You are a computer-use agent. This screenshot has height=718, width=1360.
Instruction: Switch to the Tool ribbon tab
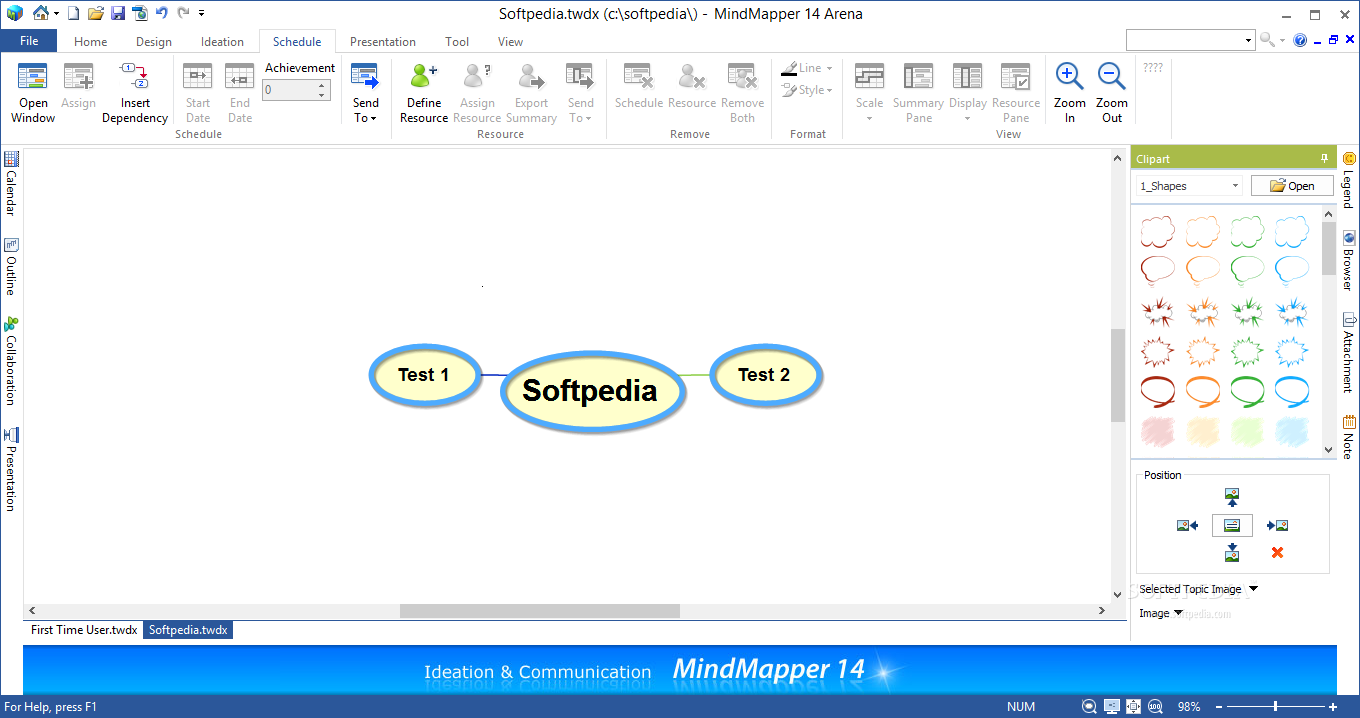pyautogui.click(x=457, y=42)
